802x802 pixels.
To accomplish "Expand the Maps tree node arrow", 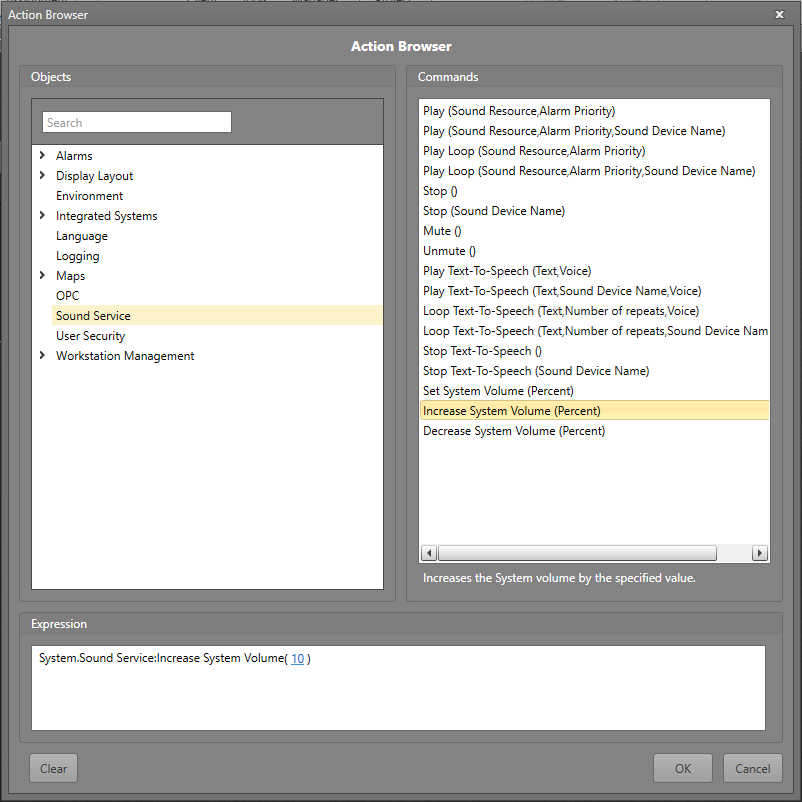I will pos(42,276).
